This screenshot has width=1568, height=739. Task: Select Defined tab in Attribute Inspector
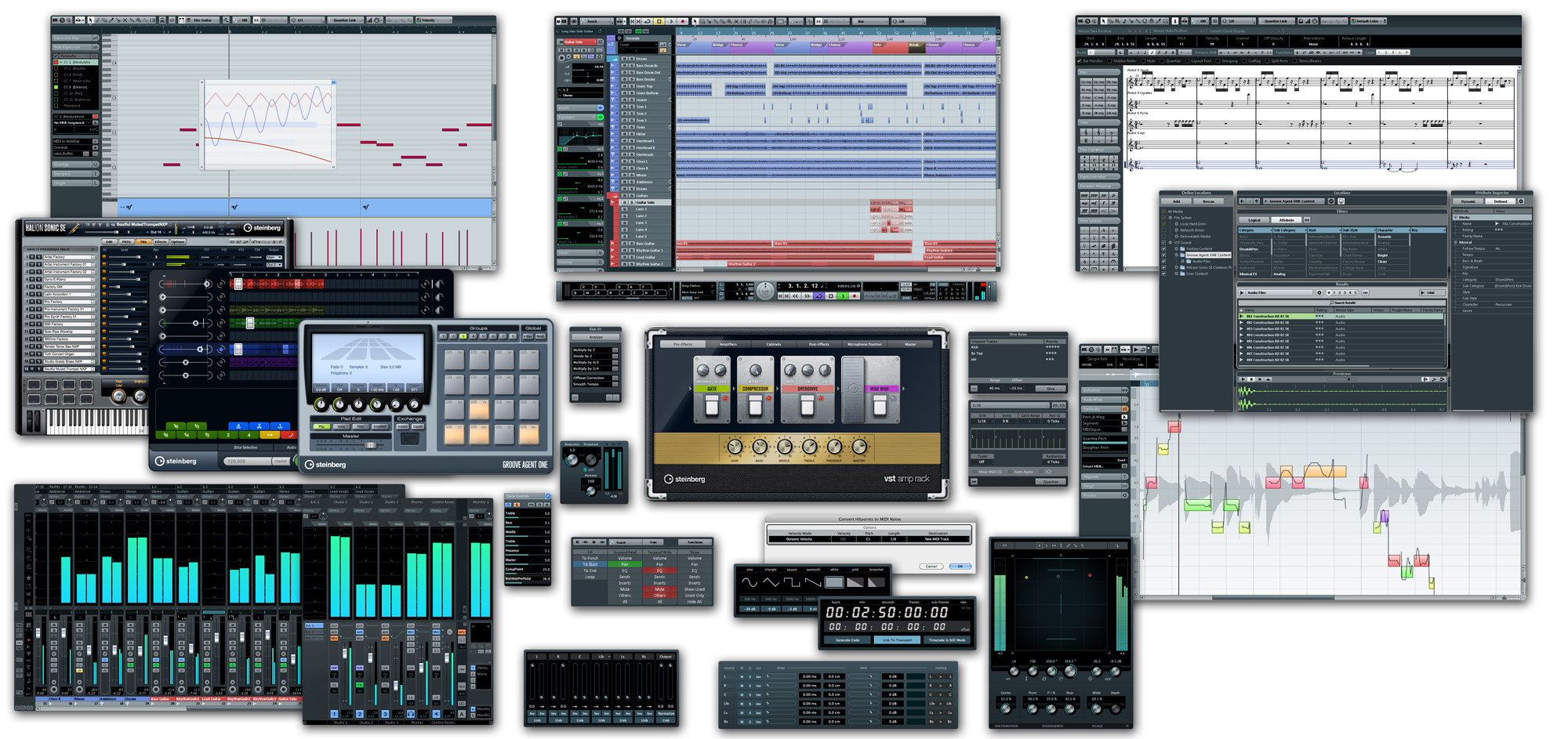point(1500,201)
